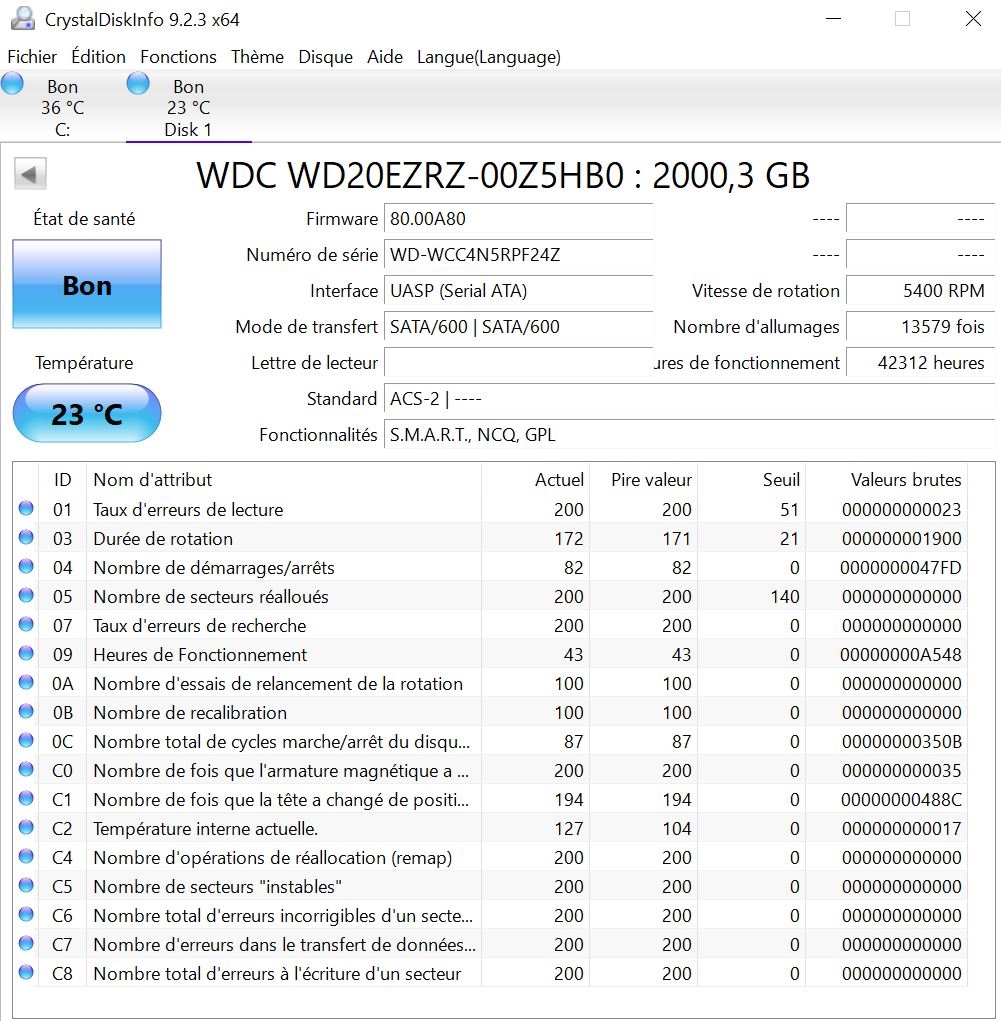Click the empty Lettre de lecteur field
1001x1021 pixels.
coord(518,362)
